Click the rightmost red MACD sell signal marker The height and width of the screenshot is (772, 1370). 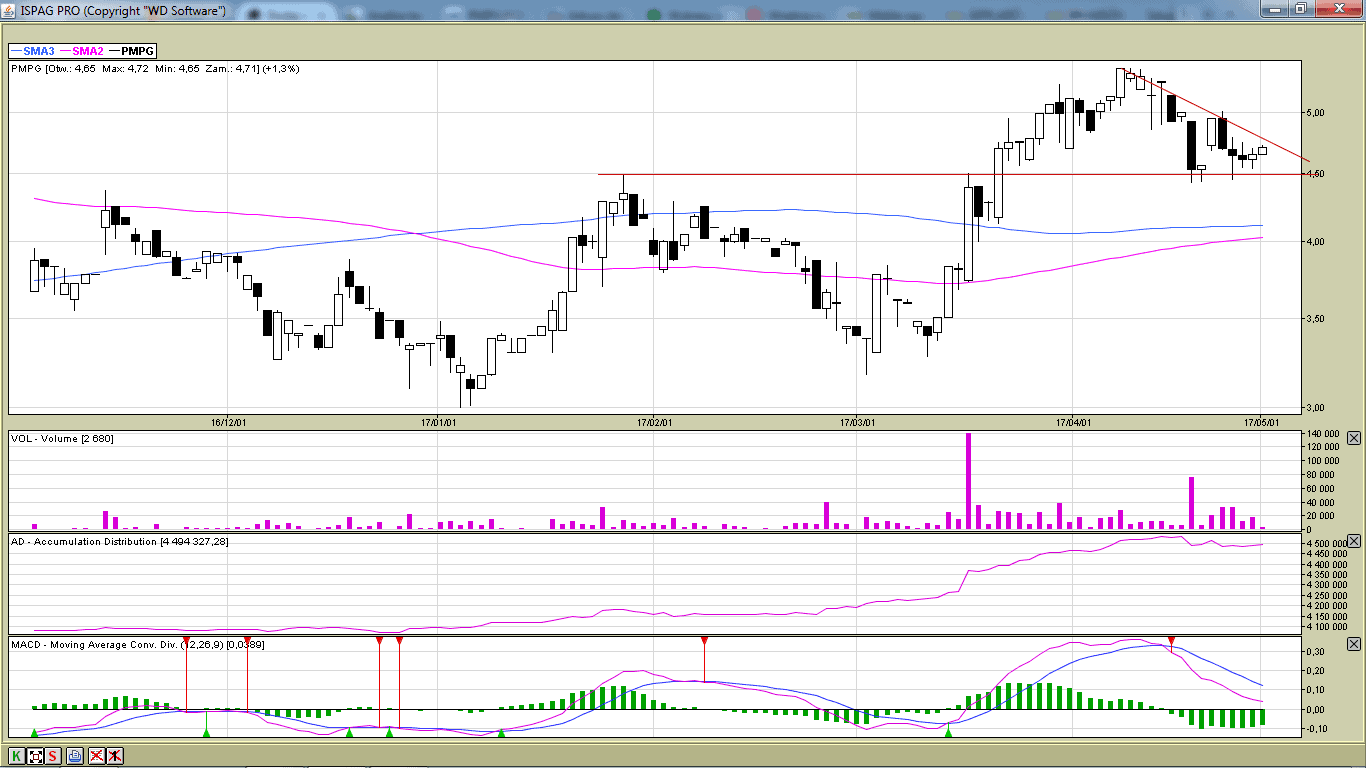(x=1172, y=640)
